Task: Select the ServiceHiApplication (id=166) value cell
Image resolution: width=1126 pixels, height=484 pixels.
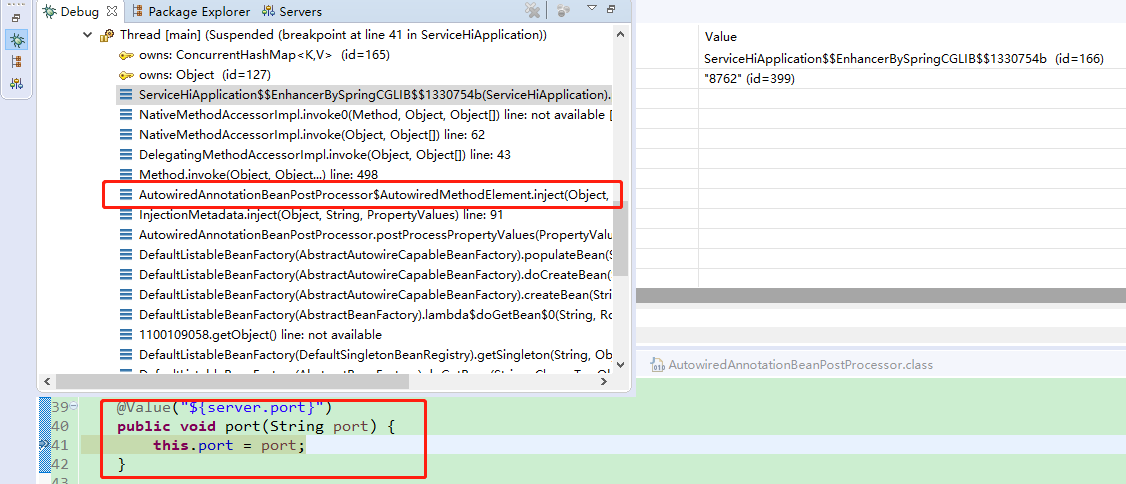Action: click(903, 59)
